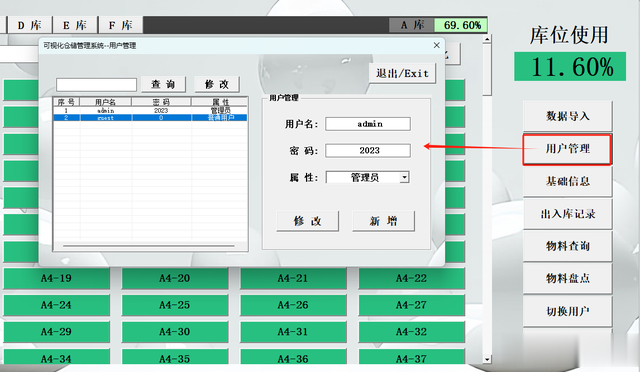Image resolution: width=640 pixels, height=372 pixels.
Task: Select storage location A4-24
Action: (x=56, y=305)
